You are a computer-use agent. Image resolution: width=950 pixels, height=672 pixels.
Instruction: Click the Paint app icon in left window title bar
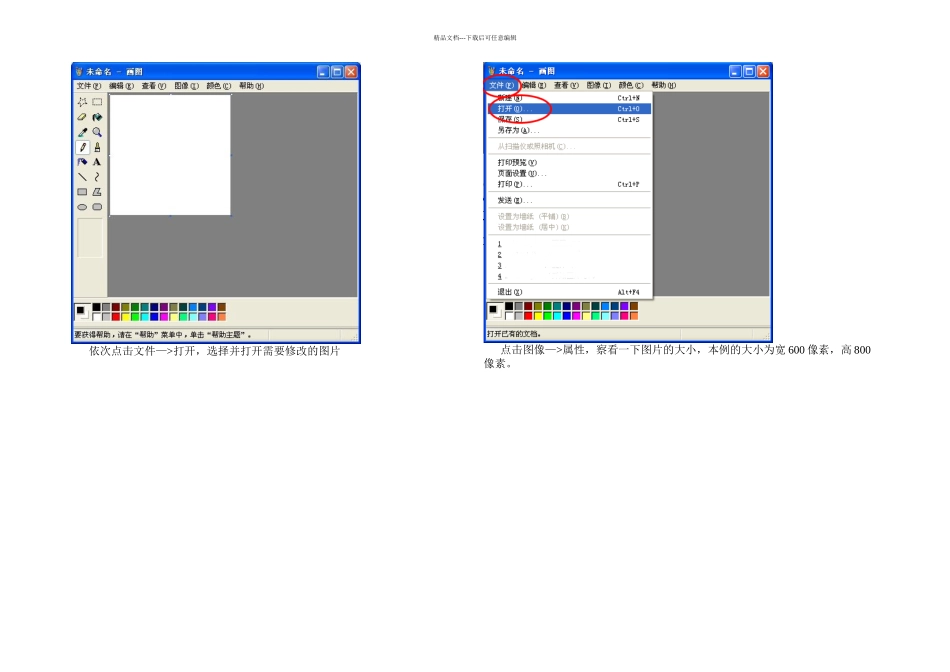point(79,72)
